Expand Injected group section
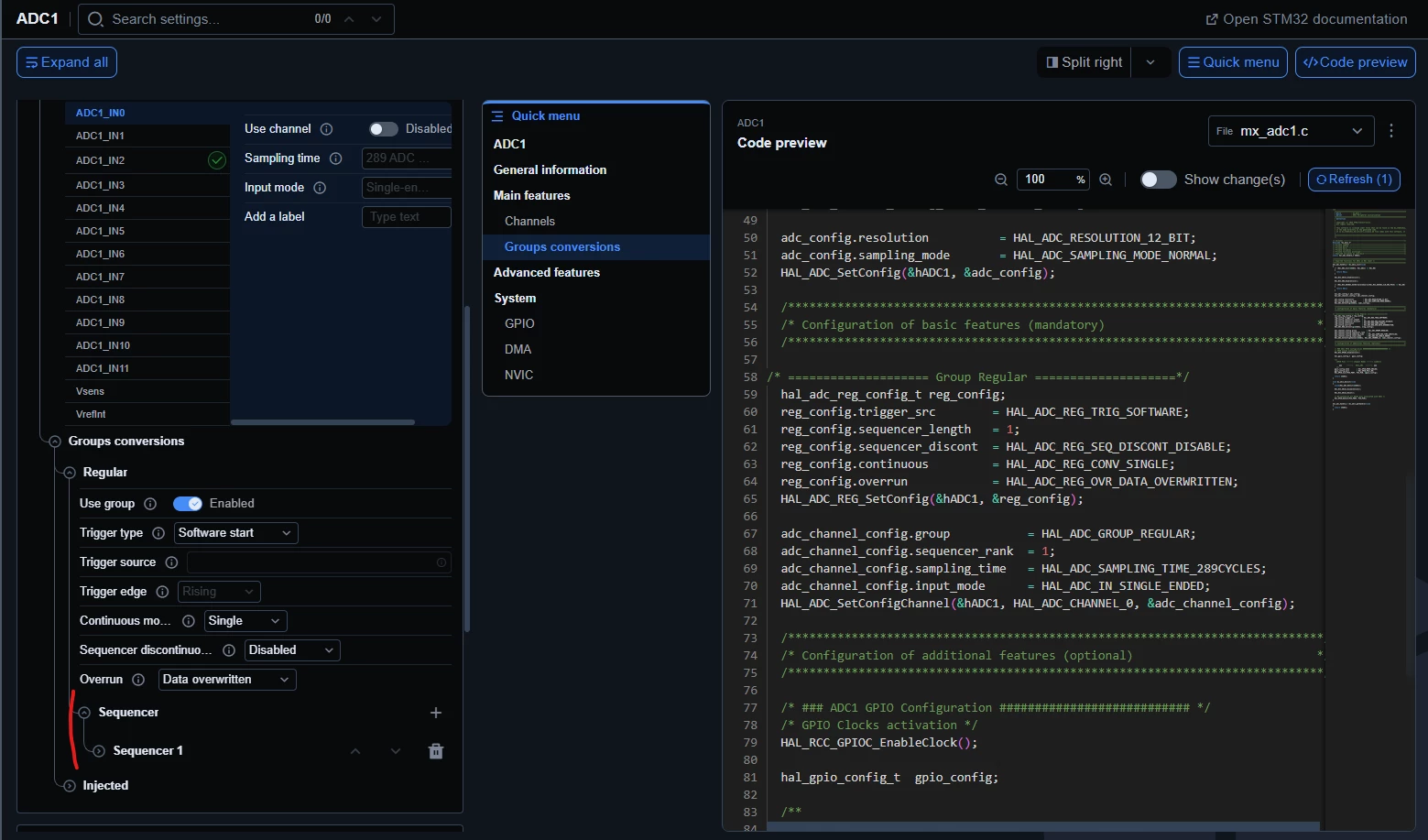 pos(69,786)
